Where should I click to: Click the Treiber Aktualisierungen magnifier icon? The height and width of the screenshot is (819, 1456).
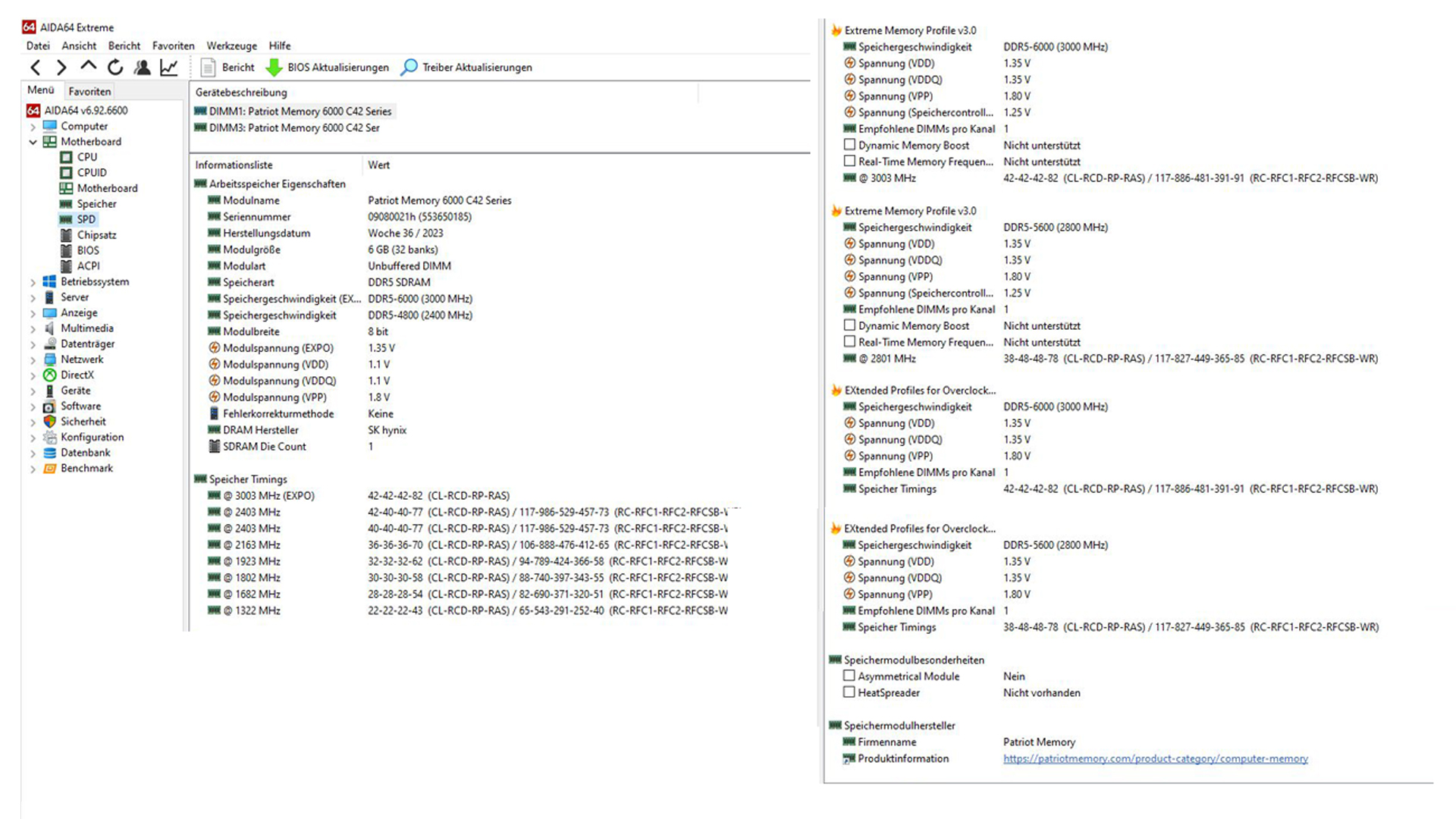(x=409, y=67)
